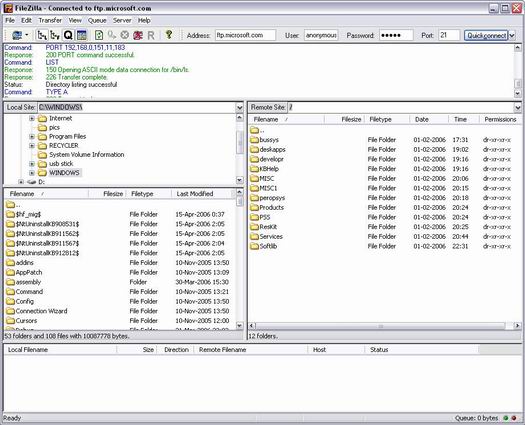Click the peropsys remote folder icon

[254, 198]
